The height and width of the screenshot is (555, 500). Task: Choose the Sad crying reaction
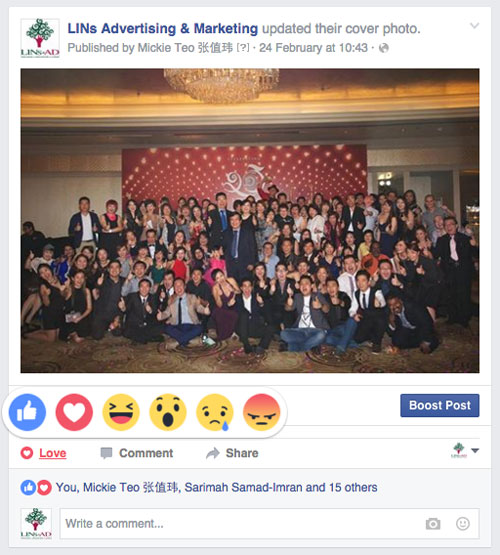tap(215, 412)
